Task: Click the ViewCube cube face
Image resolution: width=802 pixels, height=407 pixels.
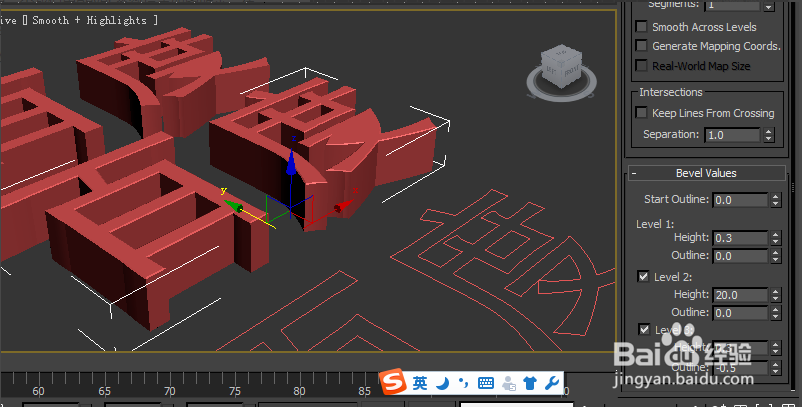Action: [x=561, y=67]
